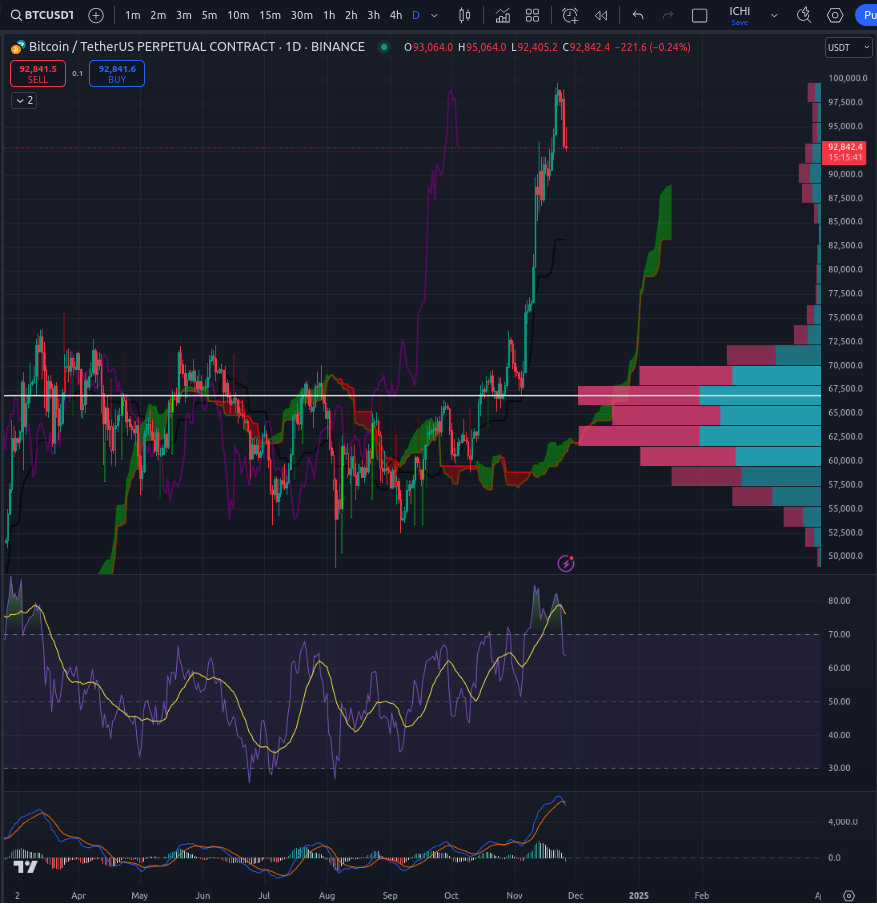Expand the collapsed indicator legend showing 2
The image size is (877, 904).
[24, 100]
